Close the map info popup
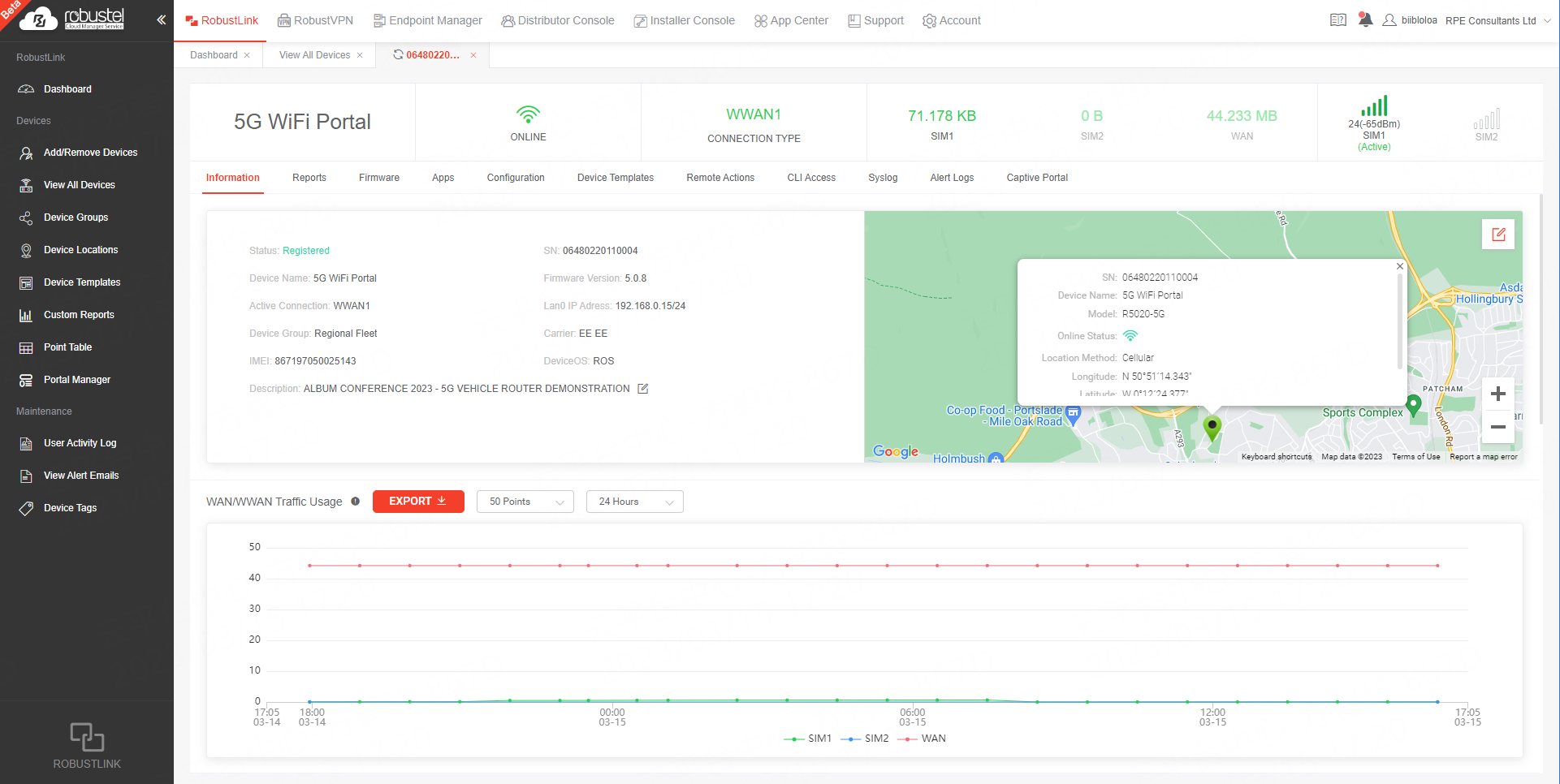 point(1400,266)
